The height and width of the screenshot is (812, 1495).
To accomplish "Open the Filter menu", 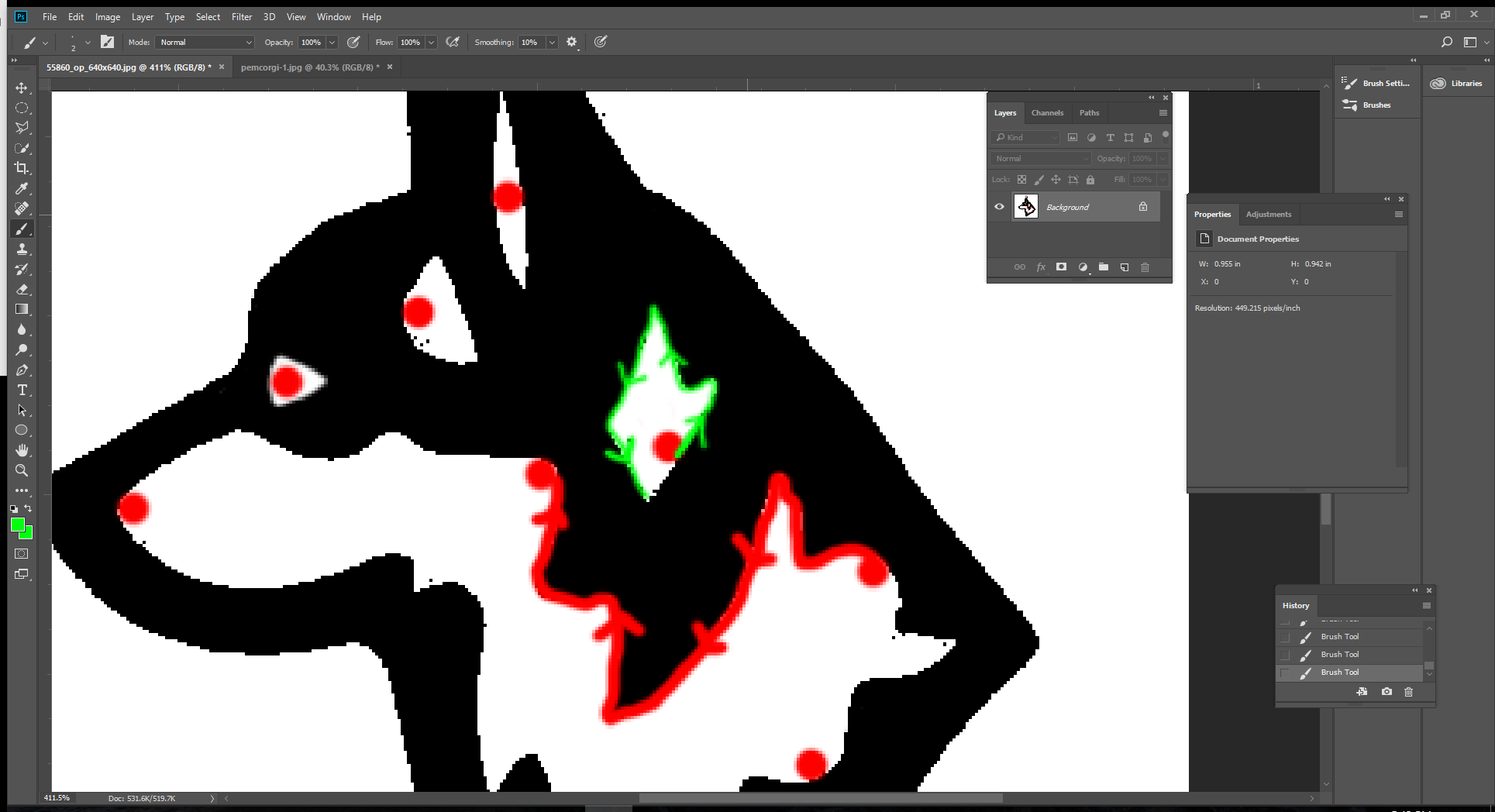I will [x=242, y=16].
